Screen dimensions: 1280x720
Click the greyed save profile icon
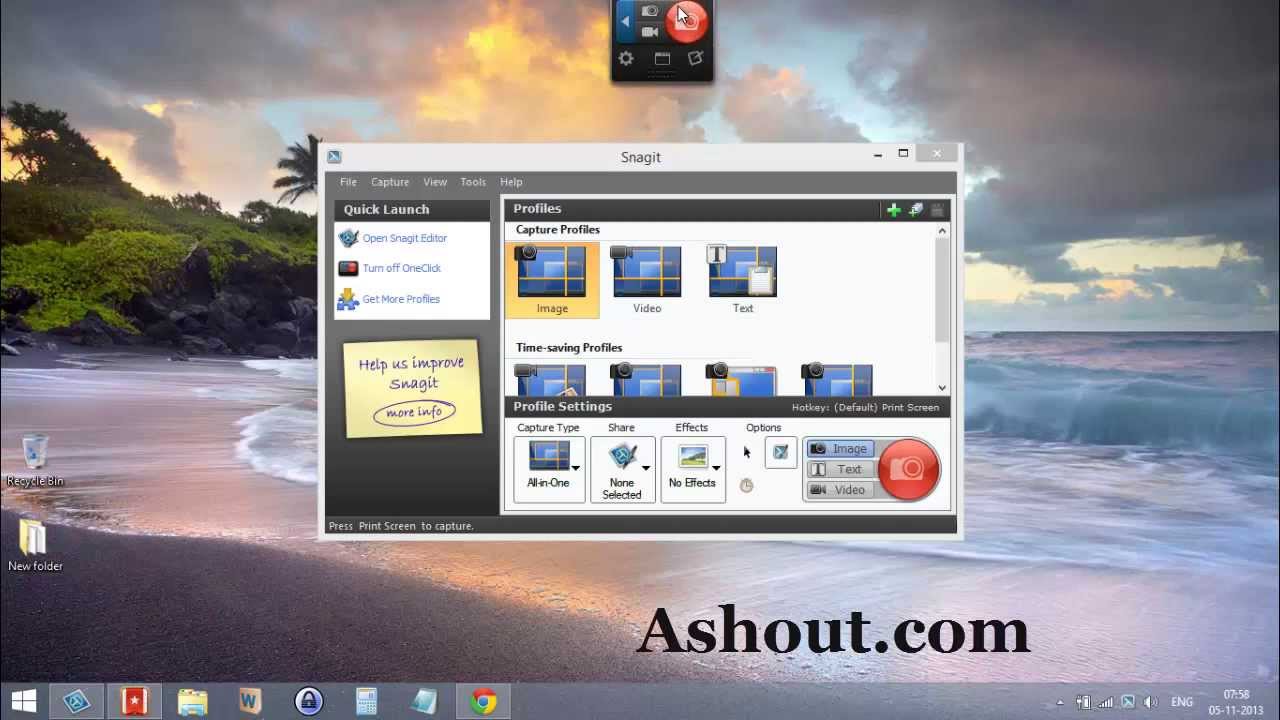(x=937, y=209)
